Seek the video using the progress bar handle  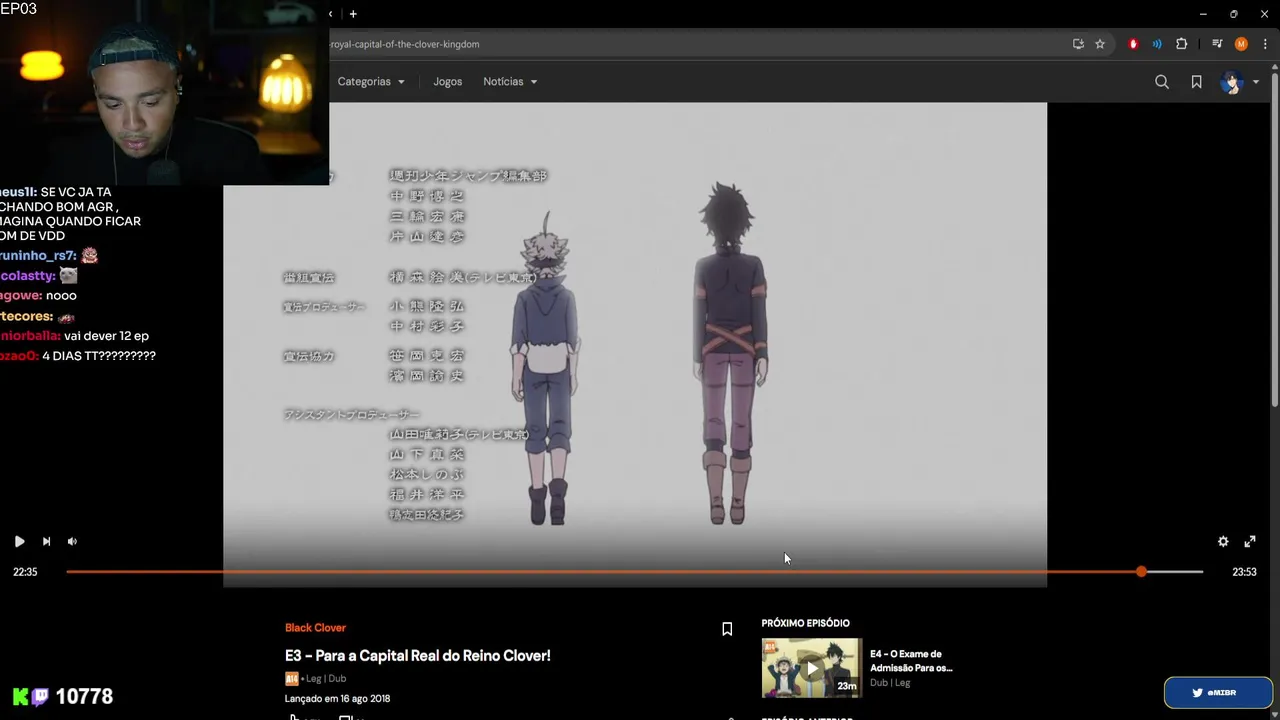coord(1141,571)
